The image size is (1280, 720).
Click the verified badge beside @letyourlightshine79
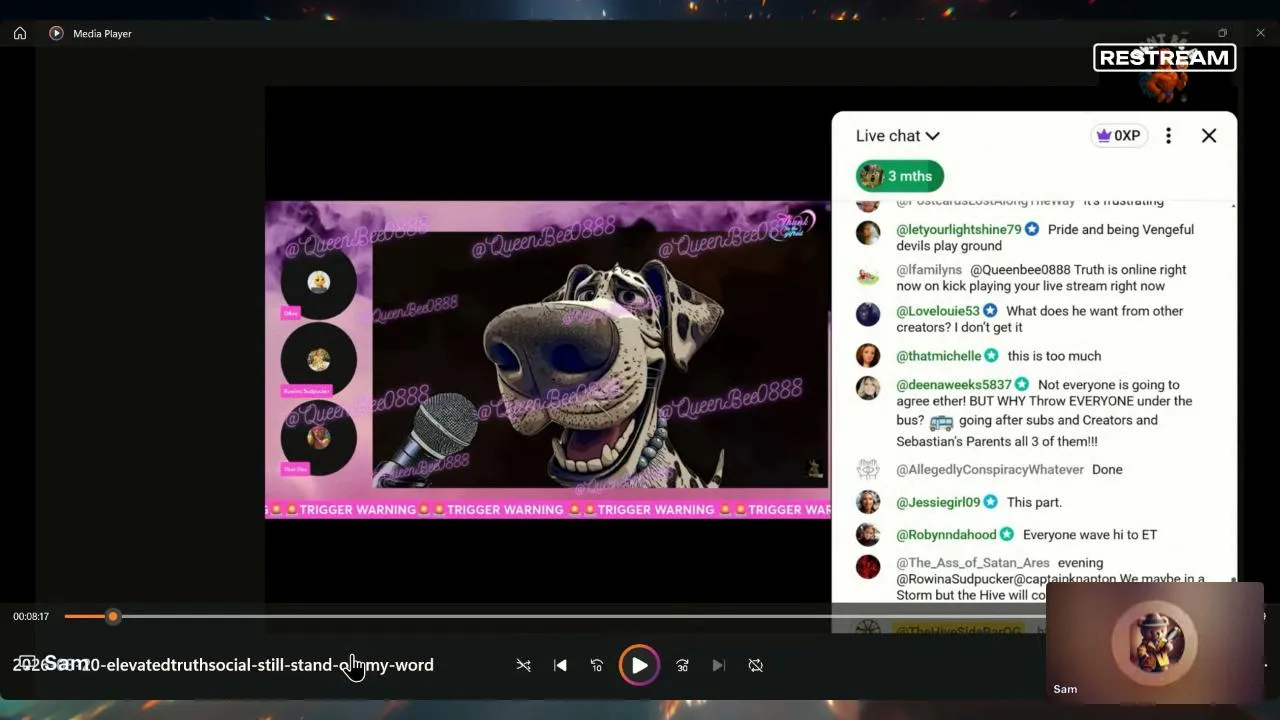point(1032,229)
